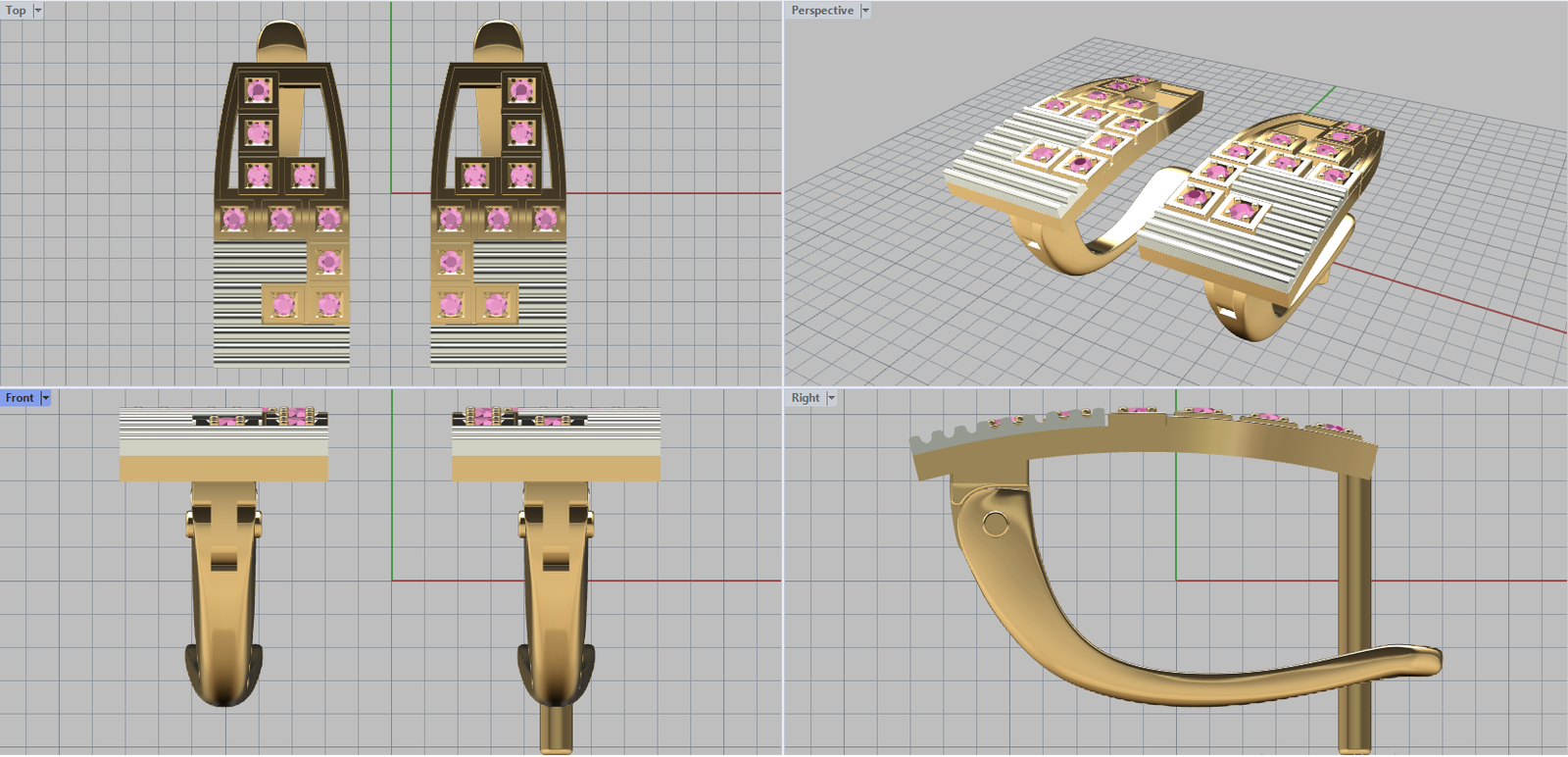Select left earring's clasp in Front view
The width and height of the screenshot is (1568, 757).
pyautogui.click(x=224, y=588)
